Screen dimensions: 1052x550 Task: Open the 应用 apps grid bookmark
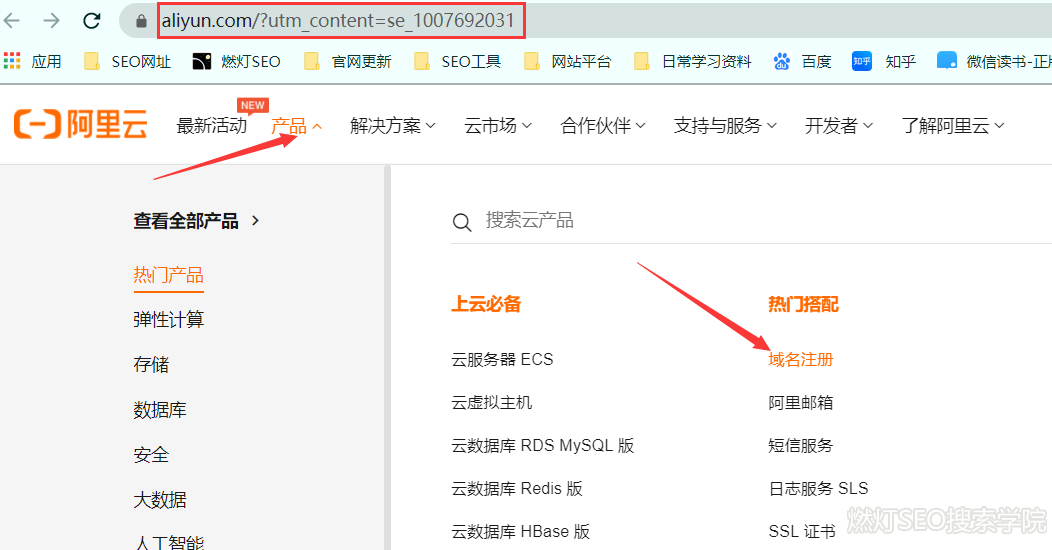point(32,62)
